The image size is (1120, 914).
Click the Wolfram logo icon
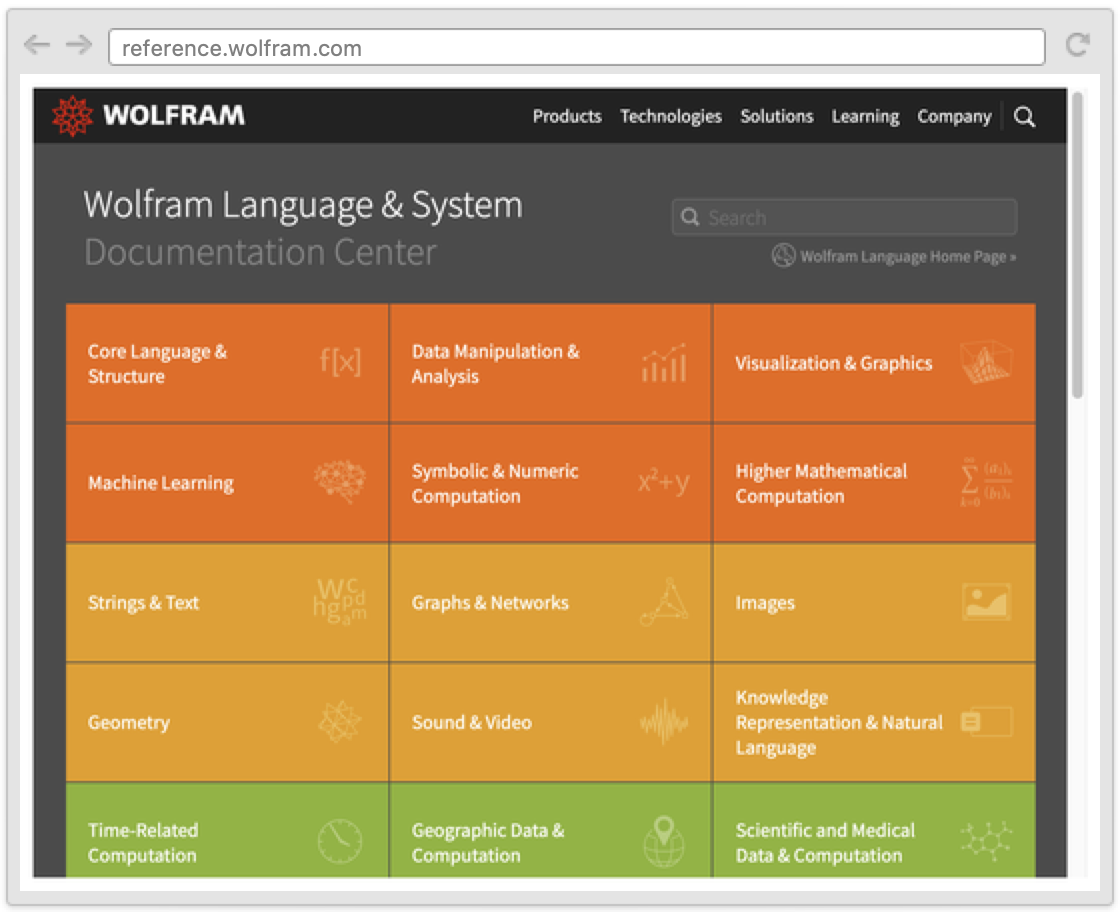(x=72, y=116)
